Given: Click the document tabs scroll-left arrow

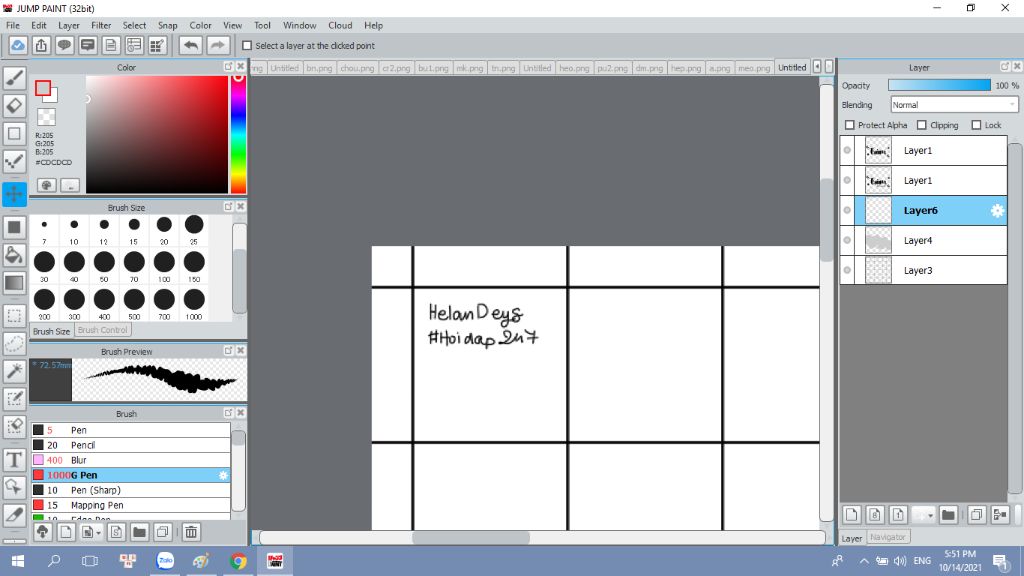Looking at the screenshot, I should (x=817, y=67).
